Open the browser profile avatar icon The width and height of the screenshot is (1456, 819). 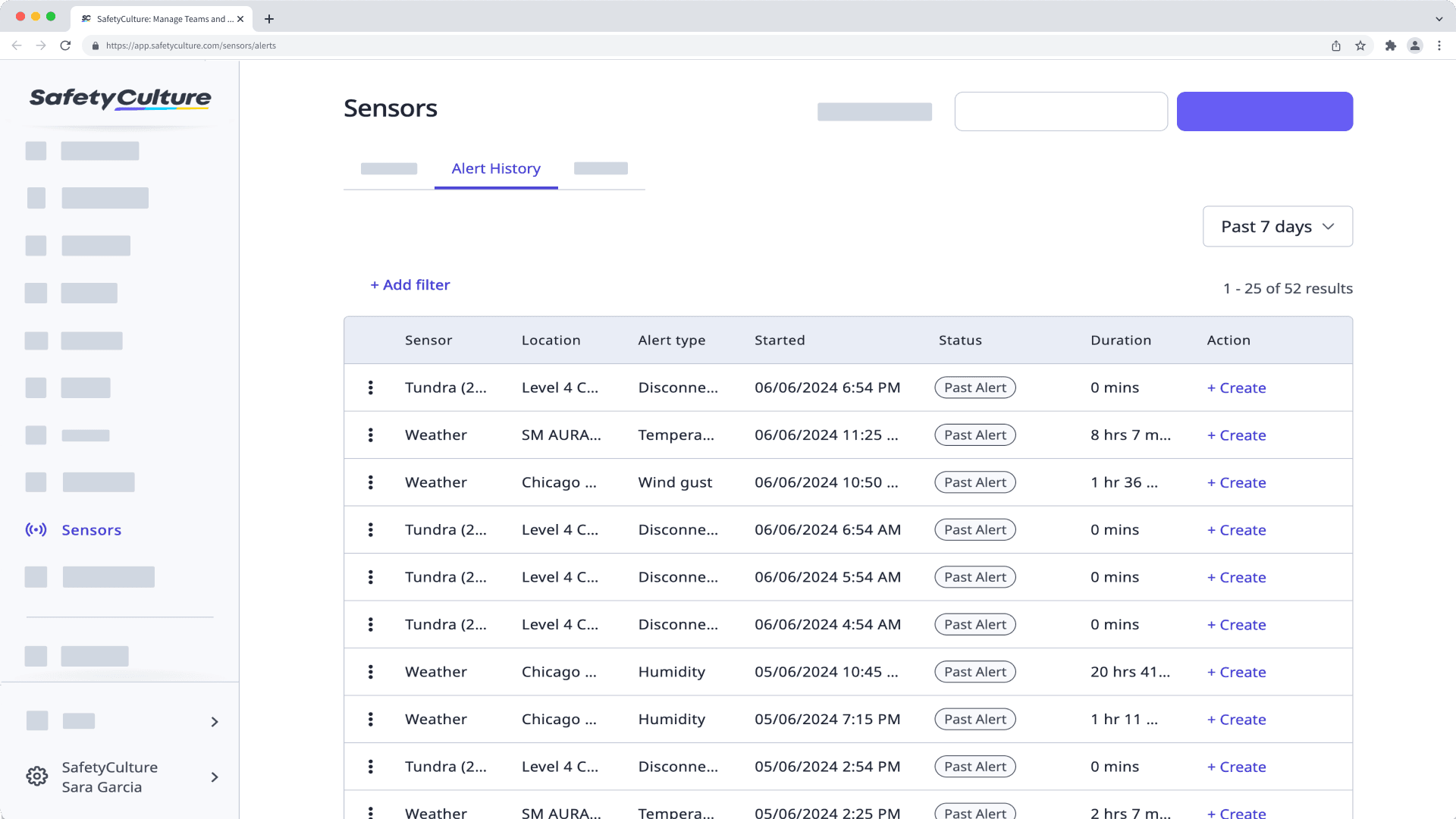pos(1415,45)
